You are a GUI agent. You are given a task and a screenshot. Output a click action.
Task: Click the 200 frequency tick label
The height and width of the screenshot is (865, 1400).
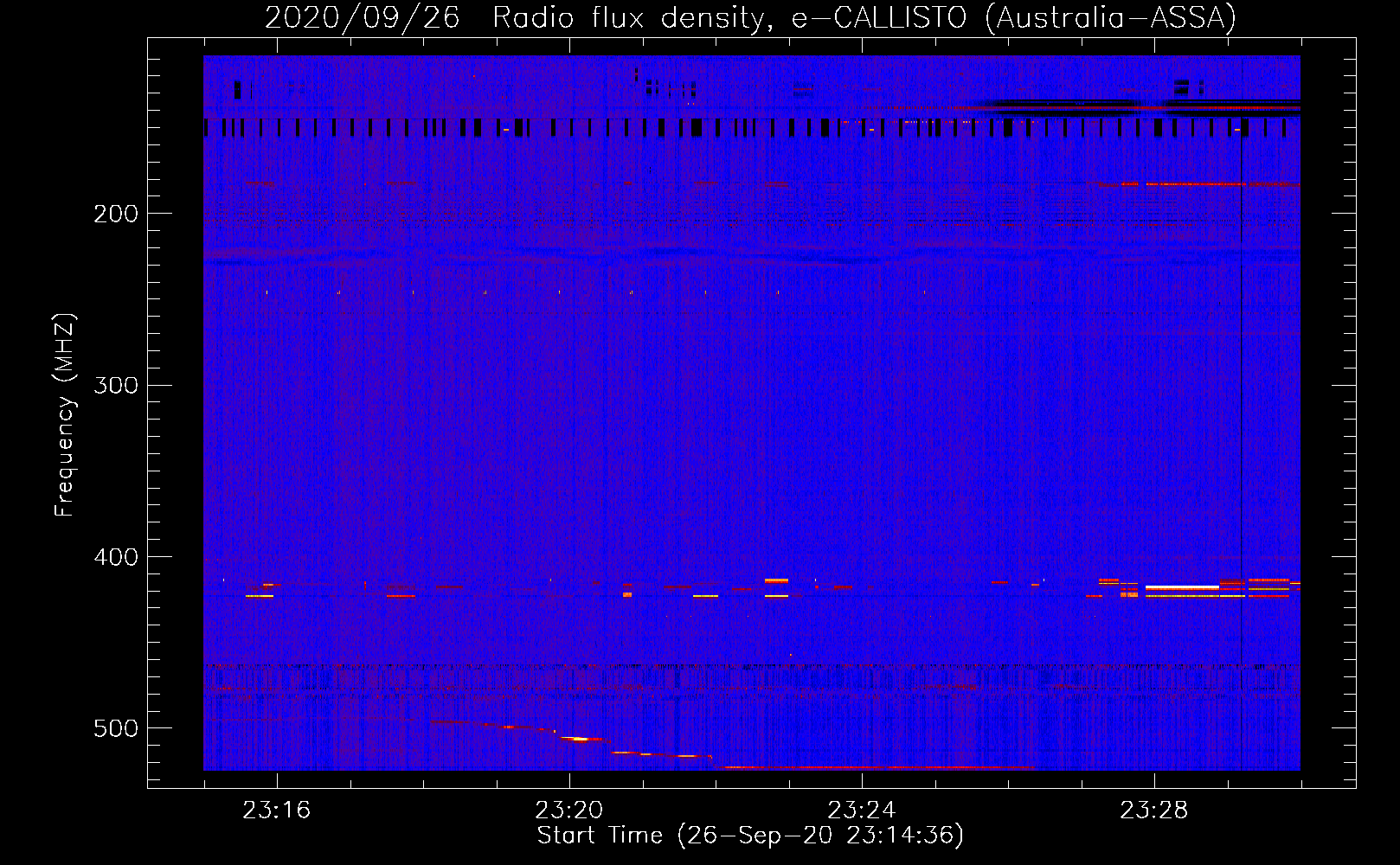pyautogui.click(x=116, y=214)
